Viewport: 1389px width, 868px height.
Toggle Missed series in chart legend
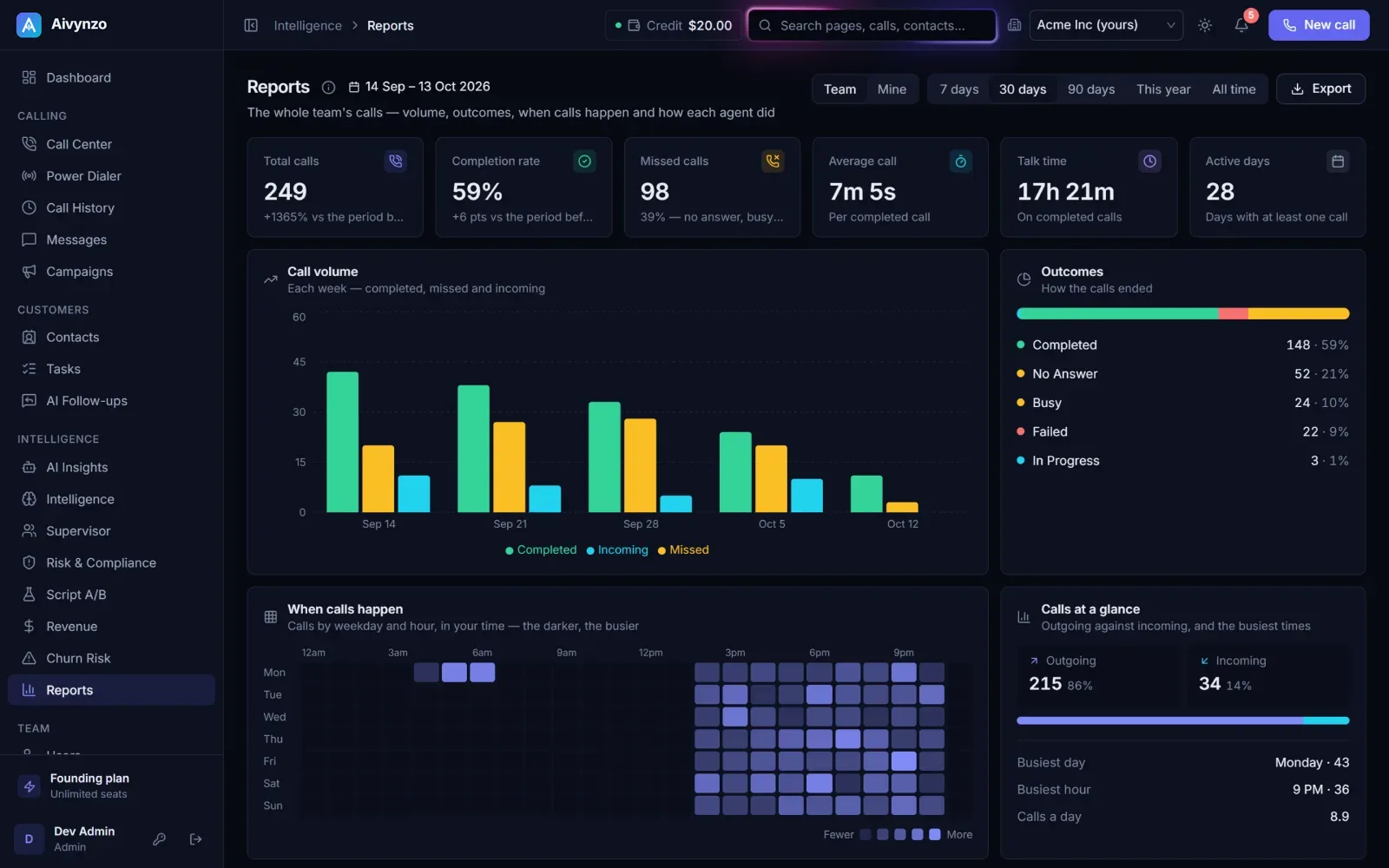pyautogui.click(x=683, y=550)
